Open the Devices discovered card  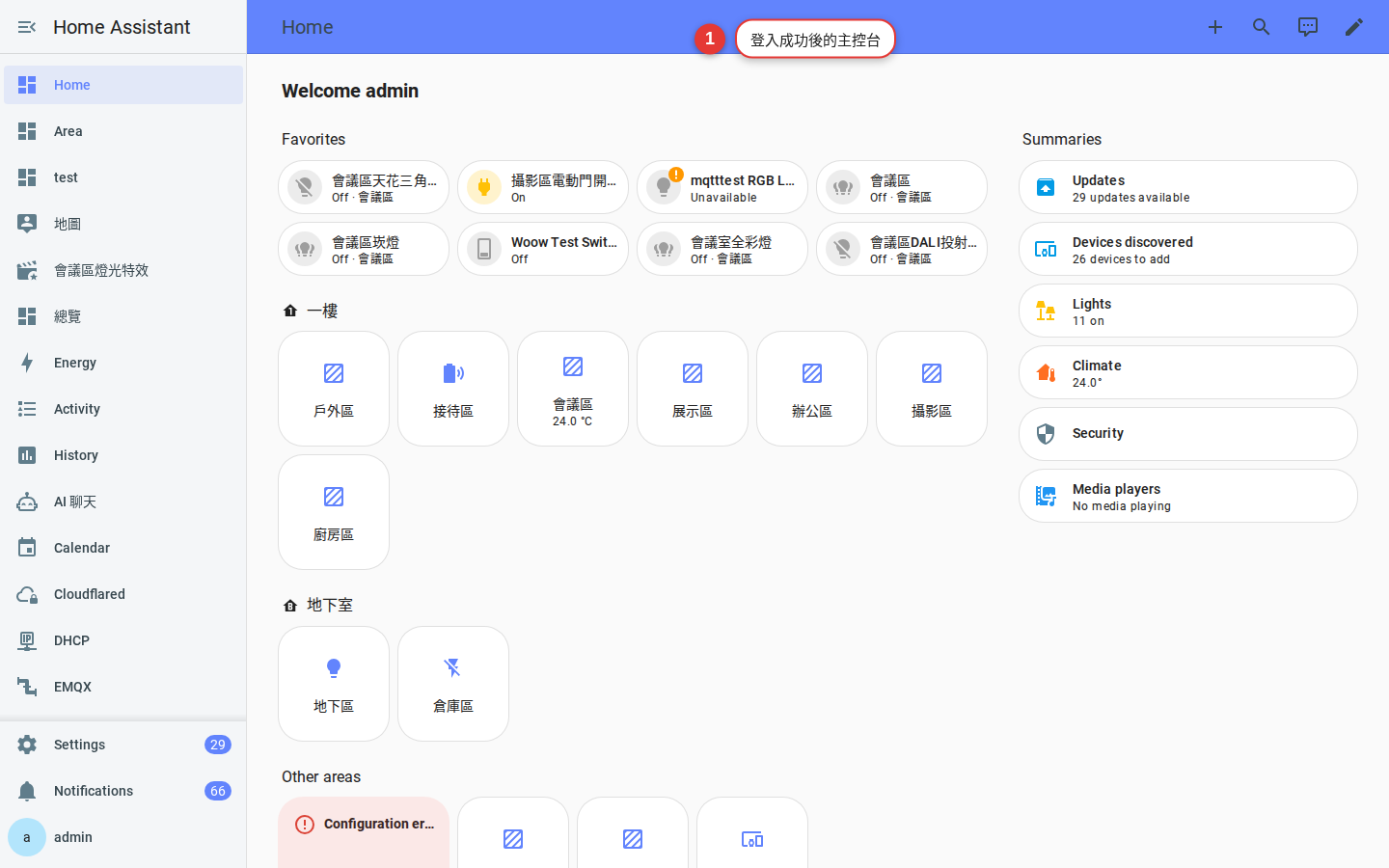[x=1188, y=249]
